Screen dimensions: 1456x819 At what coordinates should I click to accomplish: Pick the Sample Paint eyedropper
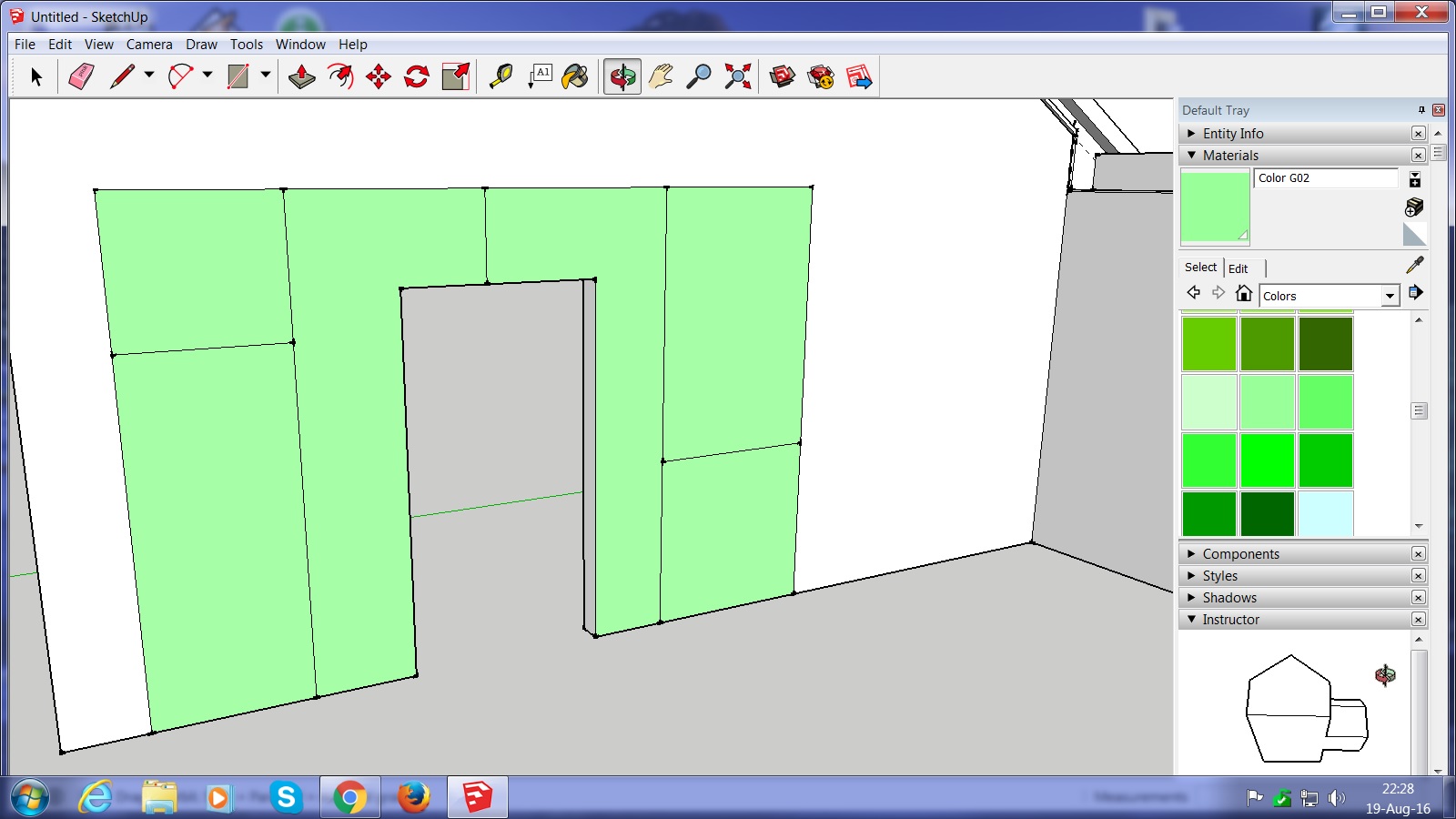[1414, 265]
